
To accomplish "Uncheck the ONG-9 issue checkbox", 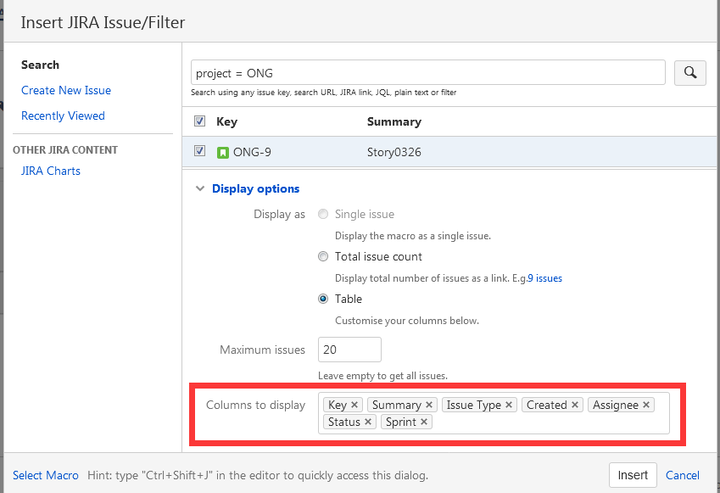I will point(199,151).
